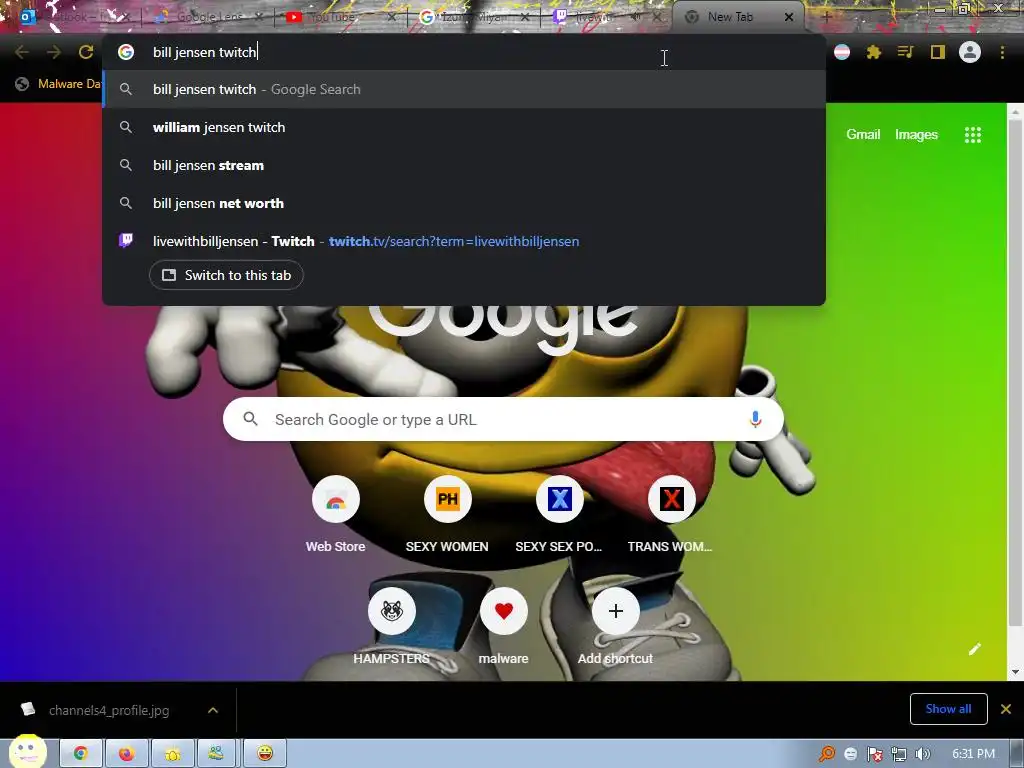The width and height of the screenshot is (1024, 768).
Task: Click the Action Center flag tray icon
Action: pos(874,754)
